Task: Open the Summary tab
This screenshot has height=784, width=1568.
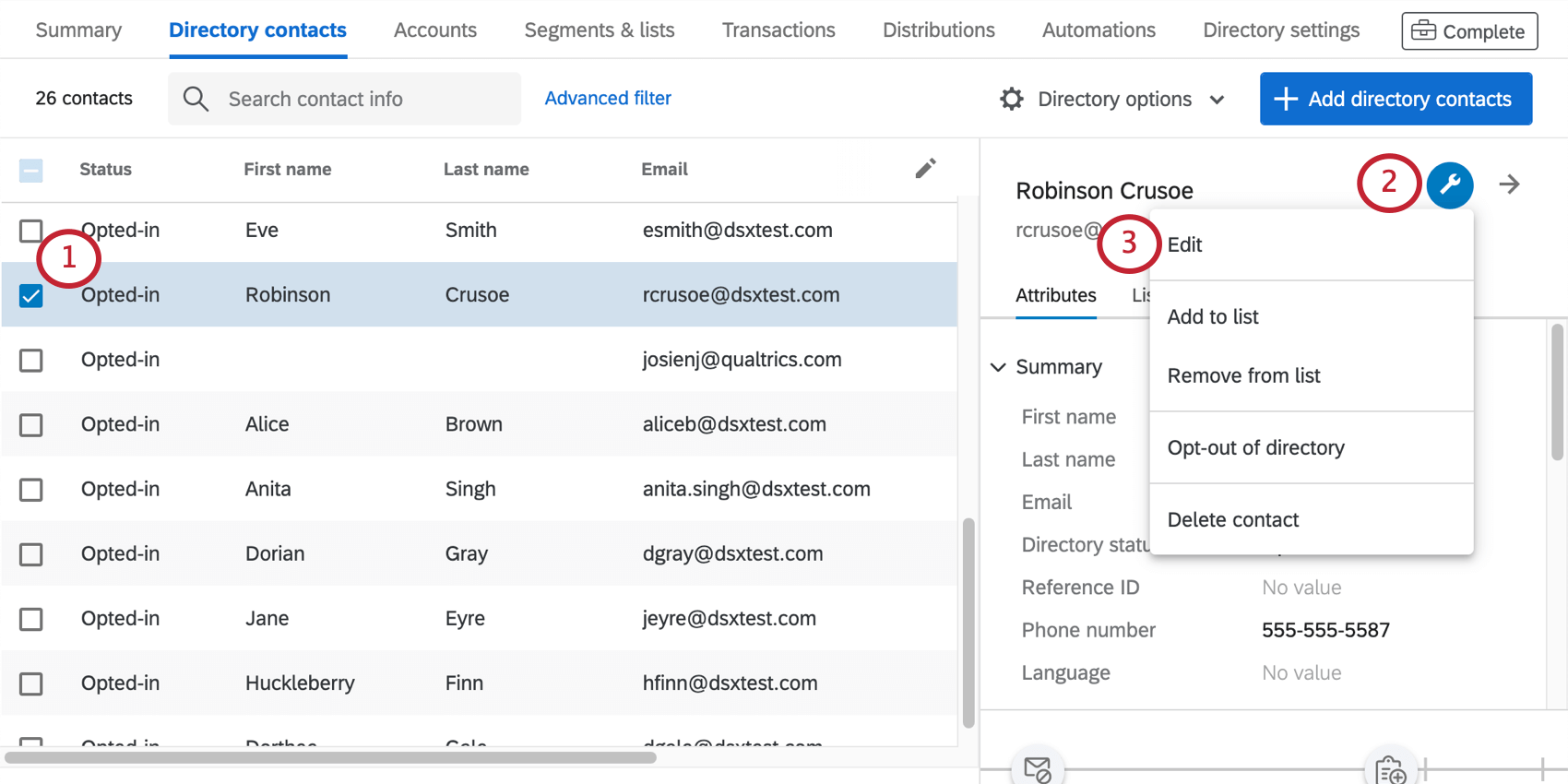Action: (x=78, y=30)
